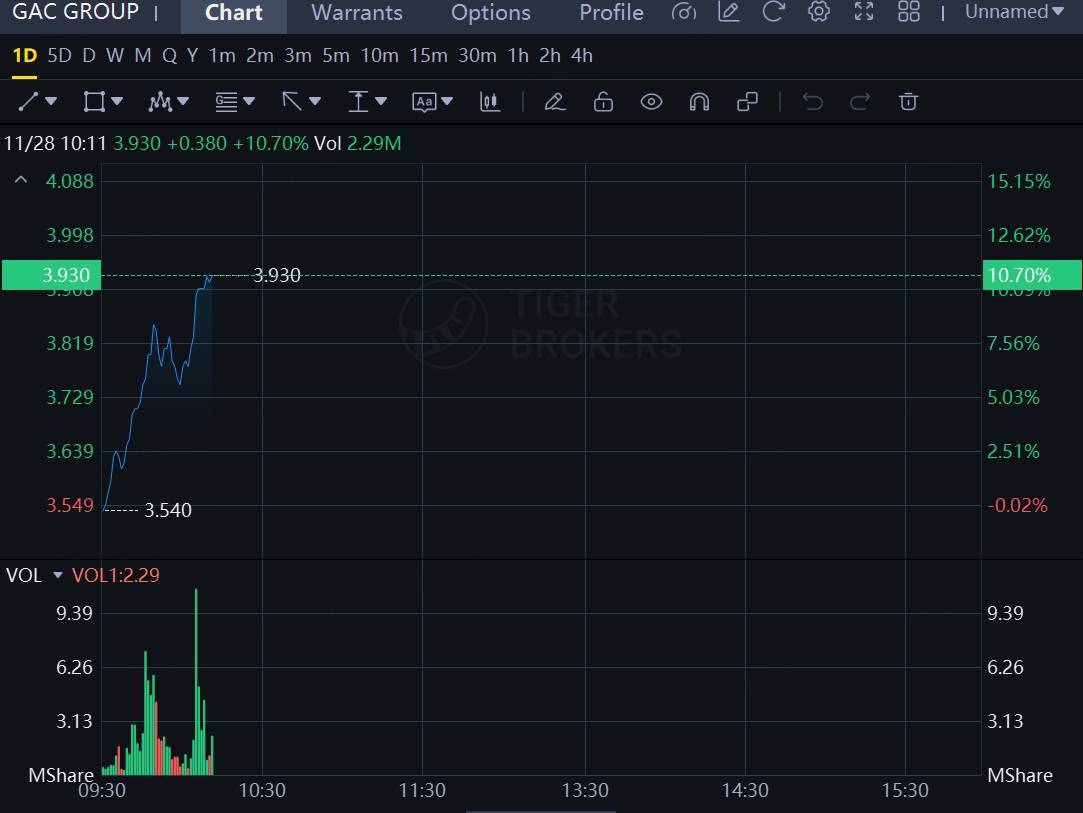Toggle magnet snap mode

click(x=699, y=101)
